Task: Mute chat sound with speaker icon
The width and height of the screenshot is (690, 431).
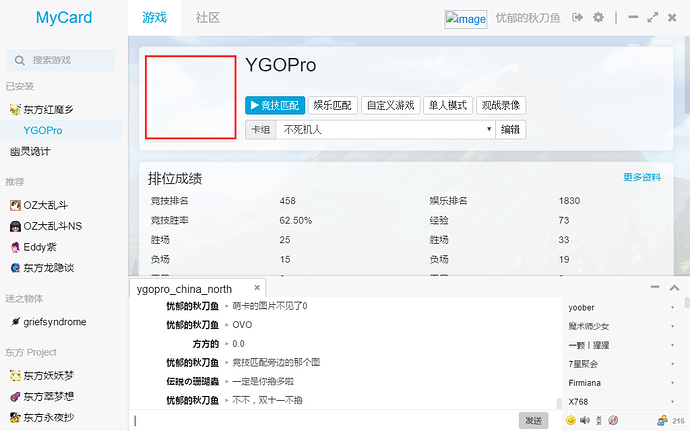Action: [585, 420]
